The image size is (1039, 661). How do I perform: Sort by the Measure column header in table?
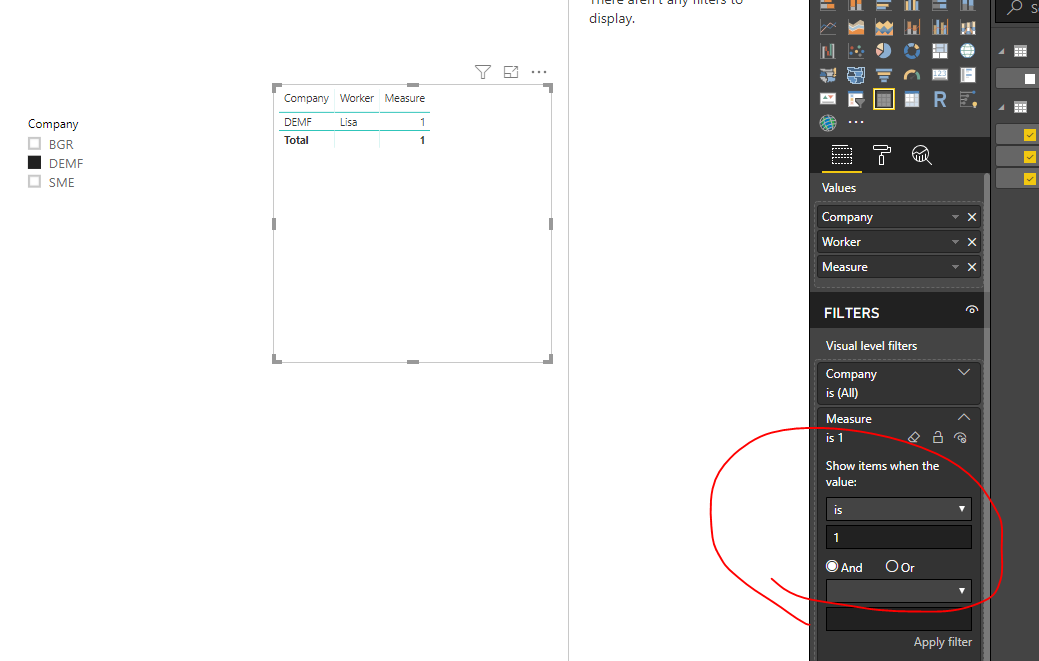click(x=404, y=98)
